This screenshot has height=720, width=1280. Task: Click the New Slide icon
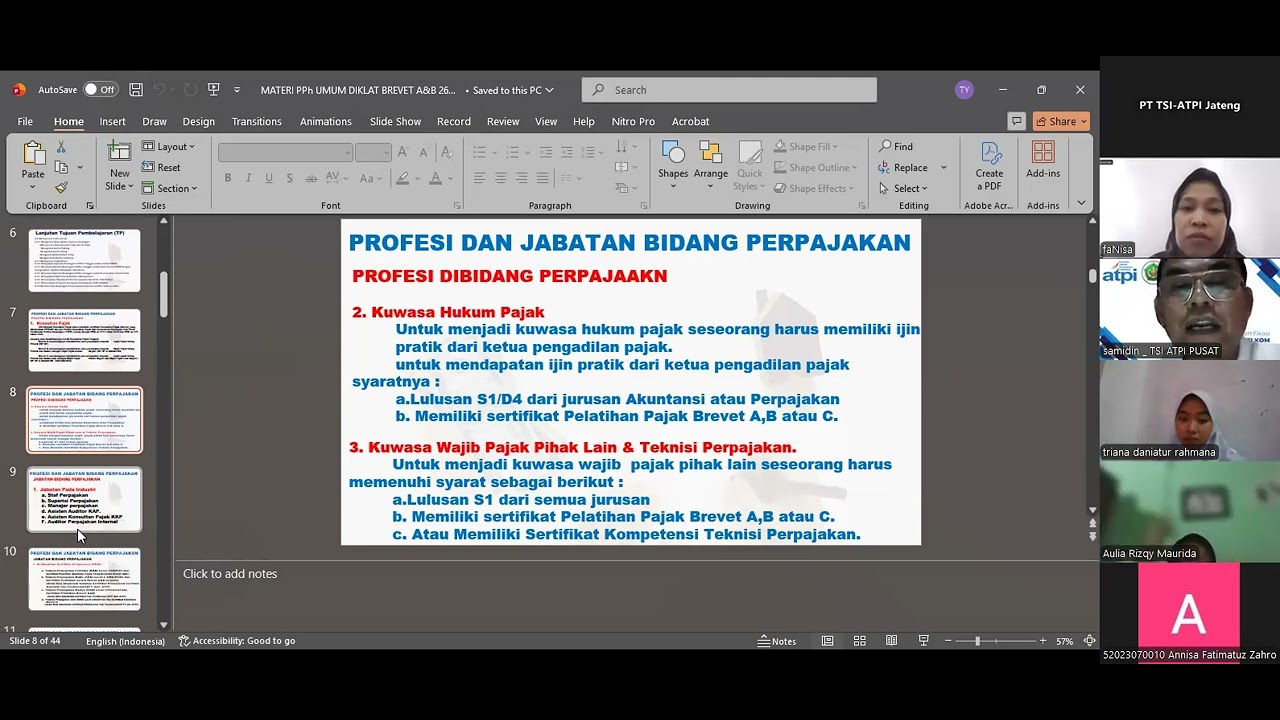point(119,154)
